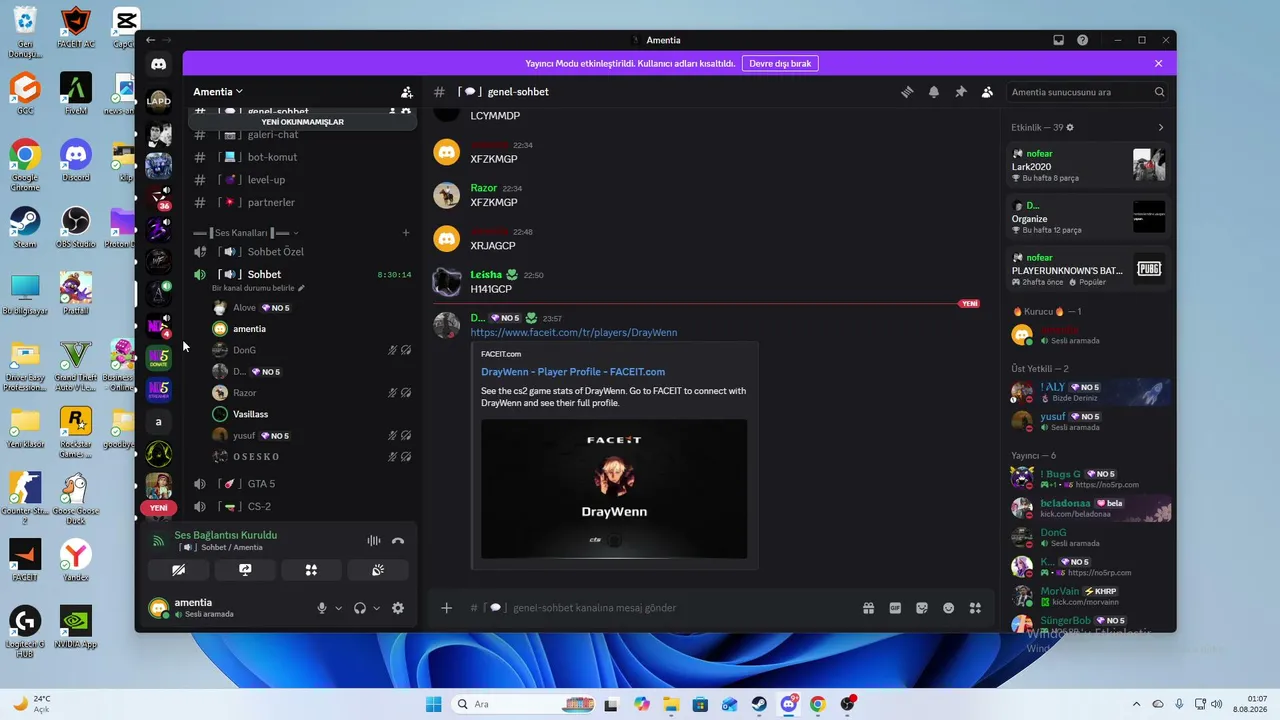1280x720 pixels.
Task: Open the LAPD server icon
Action: pos(158,100)
